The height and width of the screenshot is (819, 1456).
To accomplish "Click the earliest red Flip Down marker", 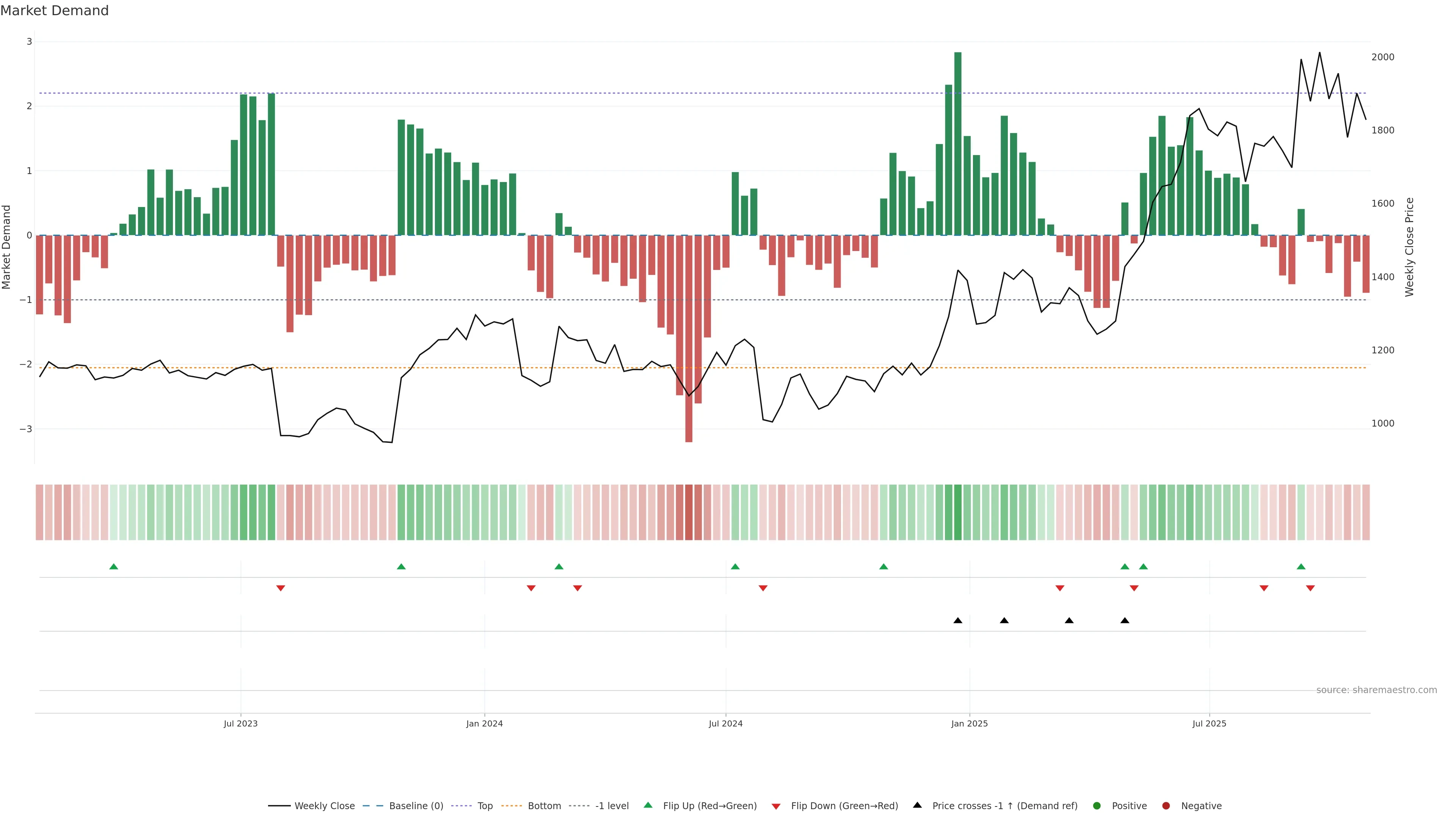I will (280, 588).
